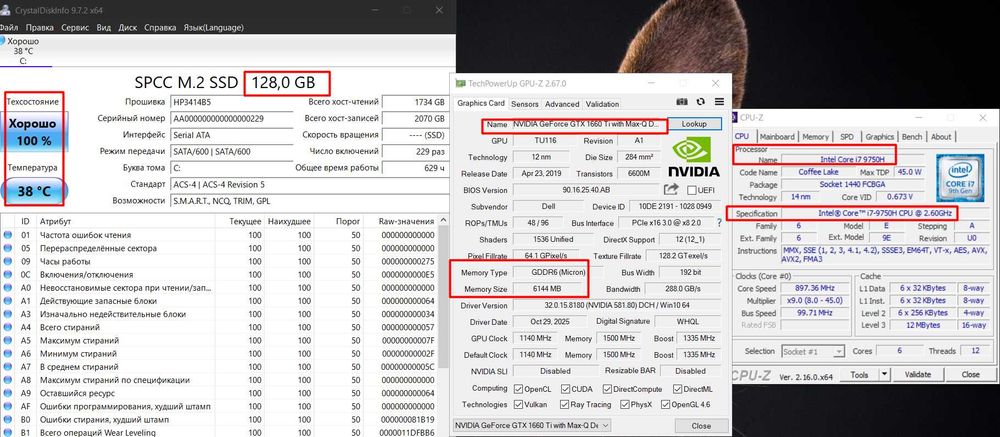This screenshot has width=1000, height=437.
Task: Toggle the DirectML checkbox
Action: click(677, 389)
